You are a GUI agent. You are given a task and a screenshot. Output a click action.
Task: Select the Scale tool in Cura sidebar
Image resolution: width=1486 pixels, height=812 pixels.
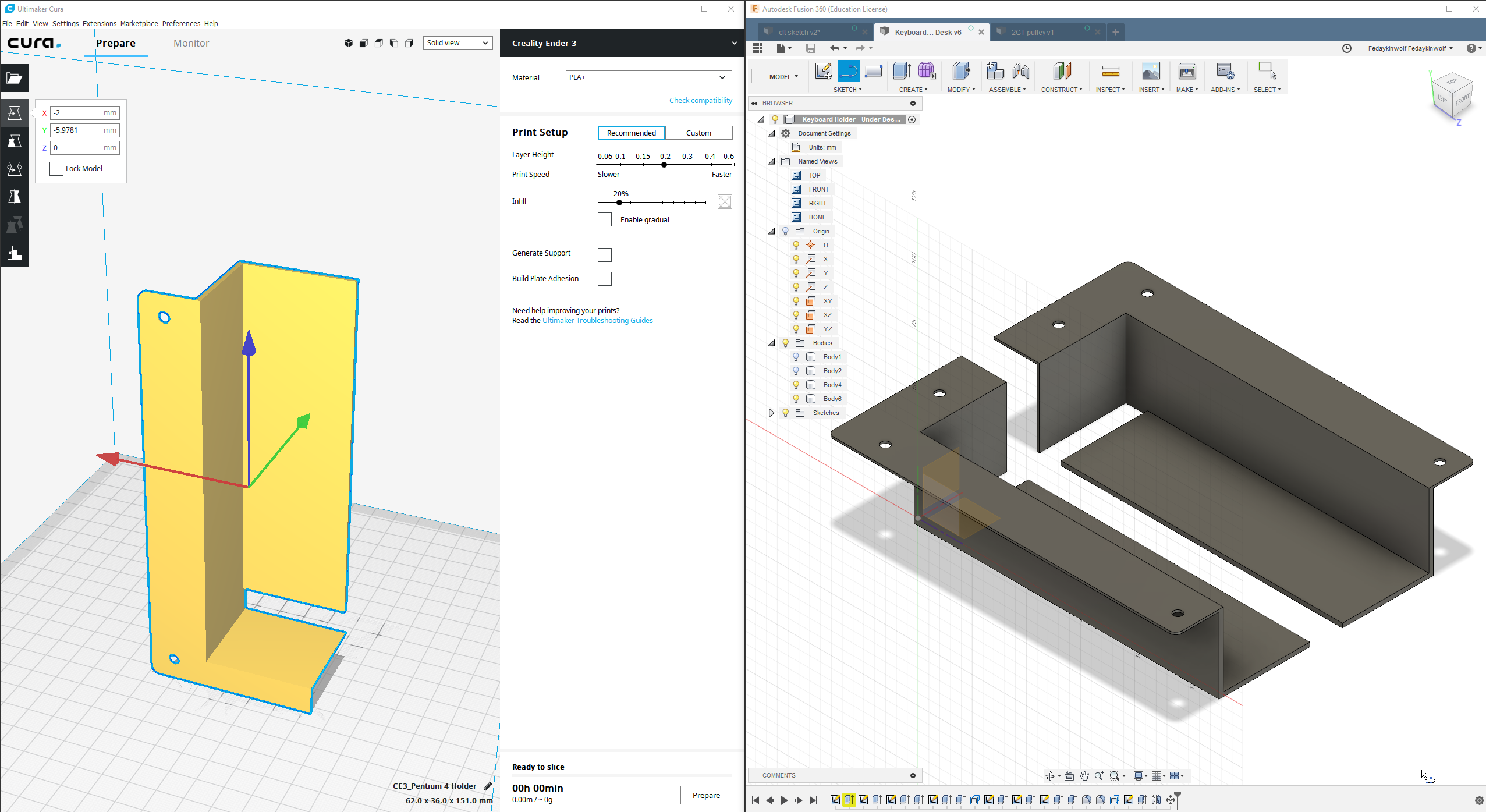coord(15,141)
